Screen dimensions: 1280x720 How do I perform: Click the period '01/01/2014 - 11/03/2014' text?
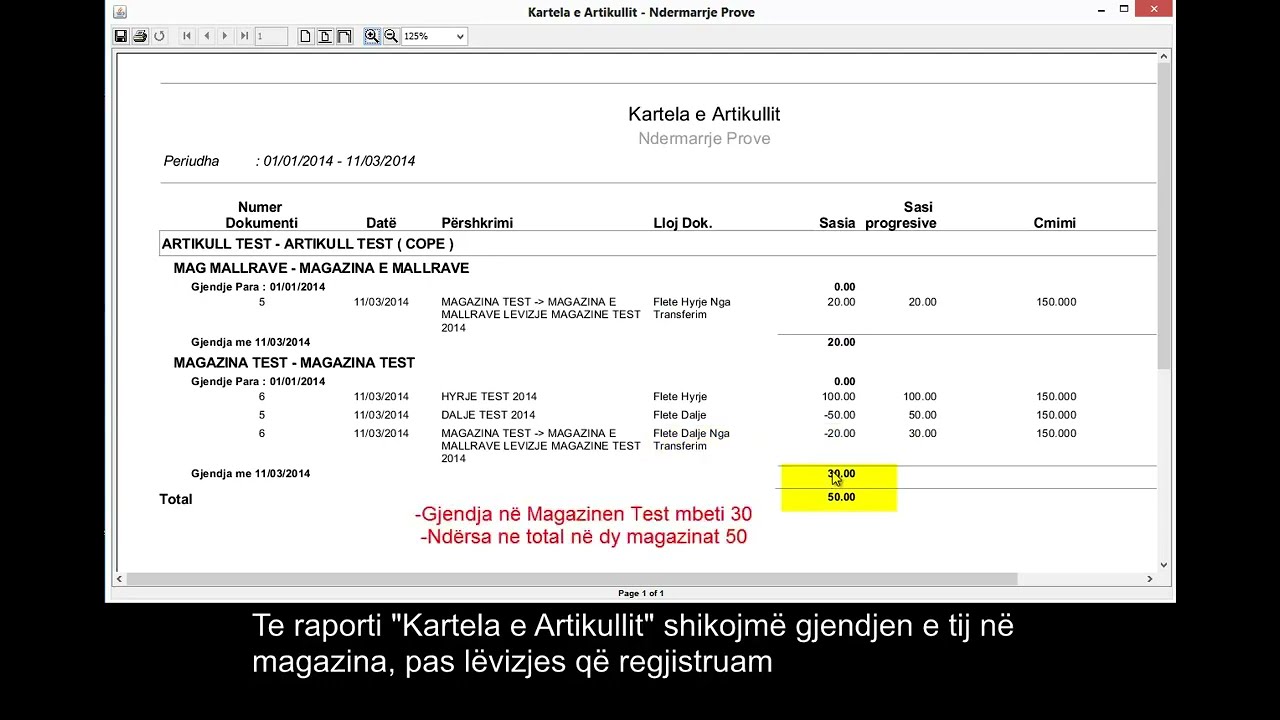coord(339,161)
